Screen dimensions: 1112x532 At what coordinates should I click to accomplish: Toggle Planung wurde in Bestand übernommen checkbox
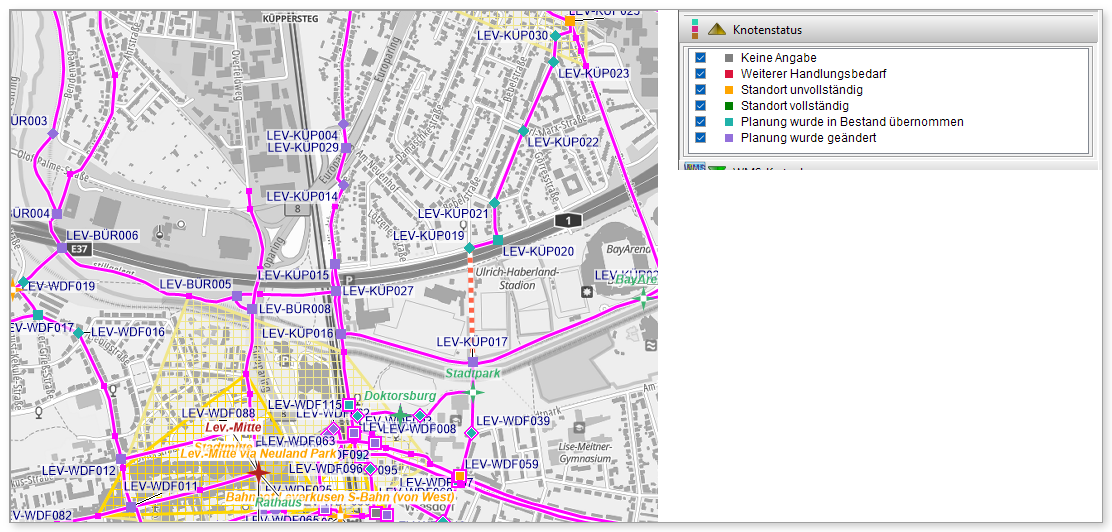tap(701, 122)
